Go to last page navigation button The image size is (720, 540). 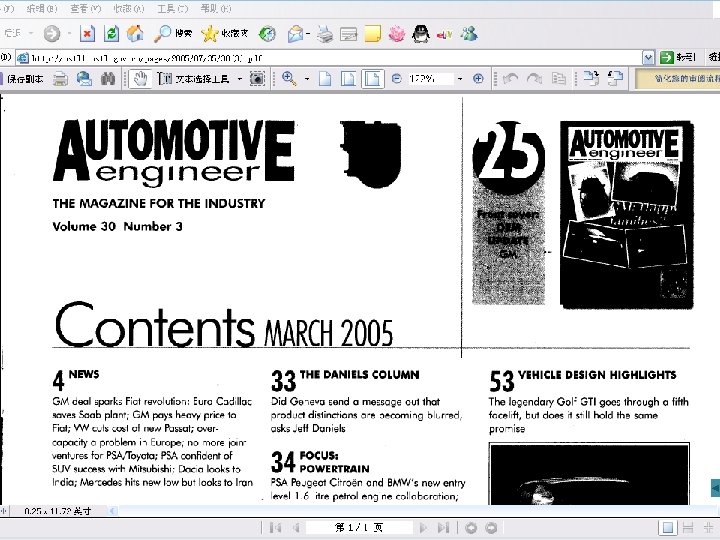444,528
